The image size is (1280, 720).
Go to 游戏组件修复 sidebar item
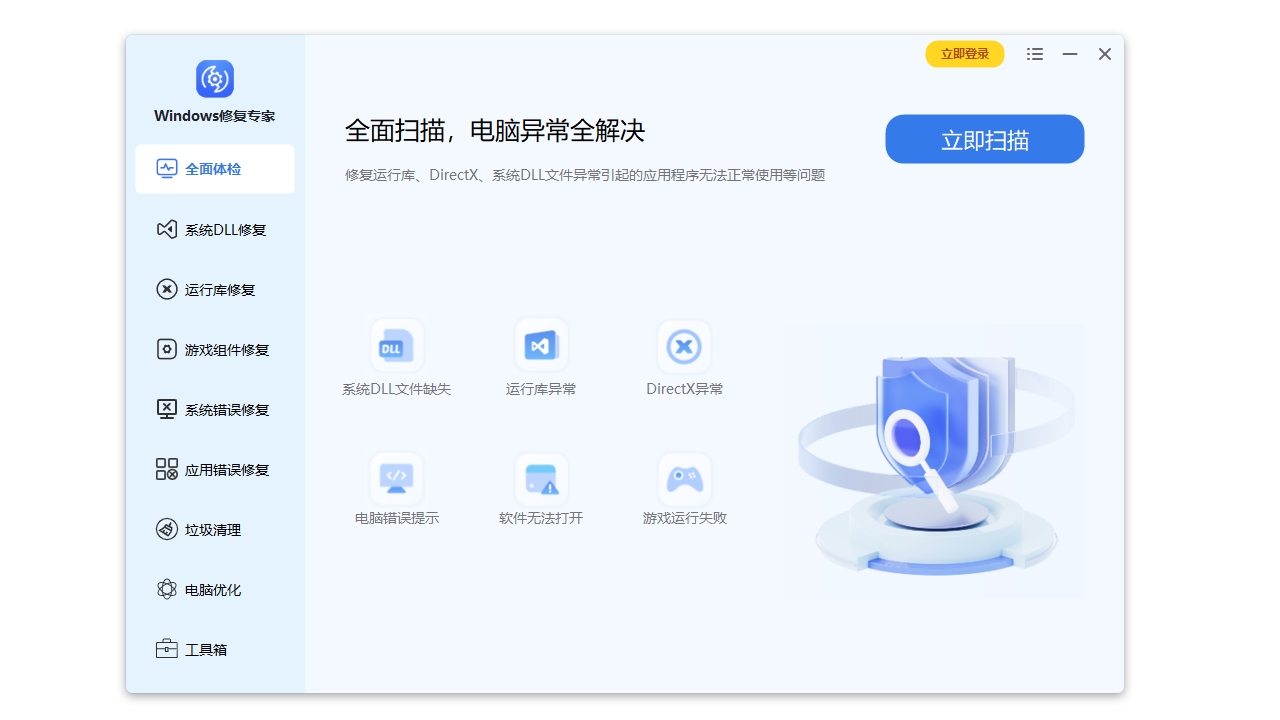pyautogui.click(x=215, y=350)
